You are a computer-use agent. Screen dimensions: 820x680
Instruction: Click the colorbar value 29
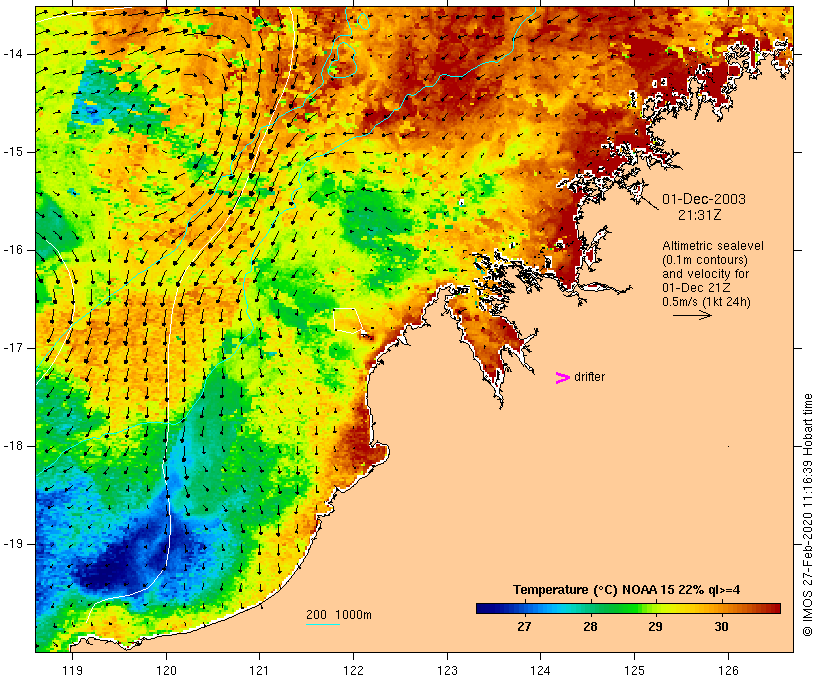655,626
